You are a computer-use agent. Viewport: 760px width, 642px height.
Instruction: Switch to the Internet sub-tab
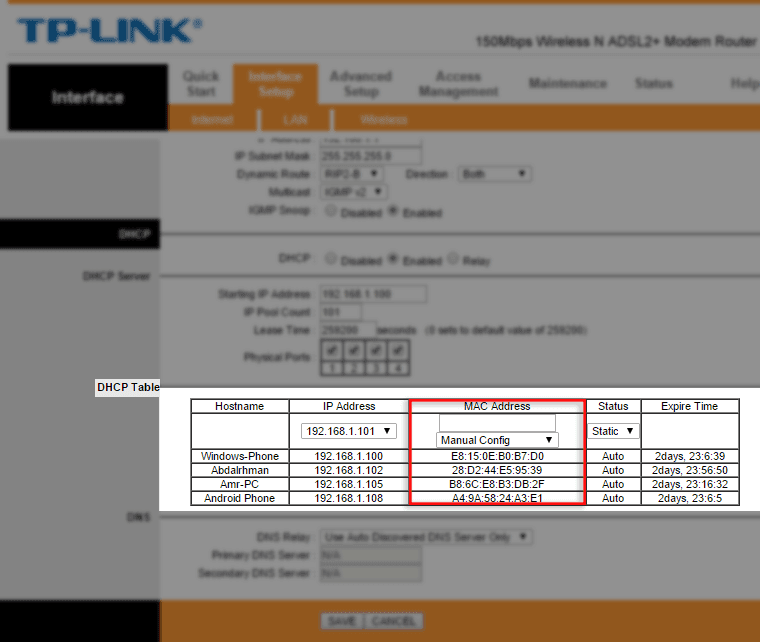212,120
